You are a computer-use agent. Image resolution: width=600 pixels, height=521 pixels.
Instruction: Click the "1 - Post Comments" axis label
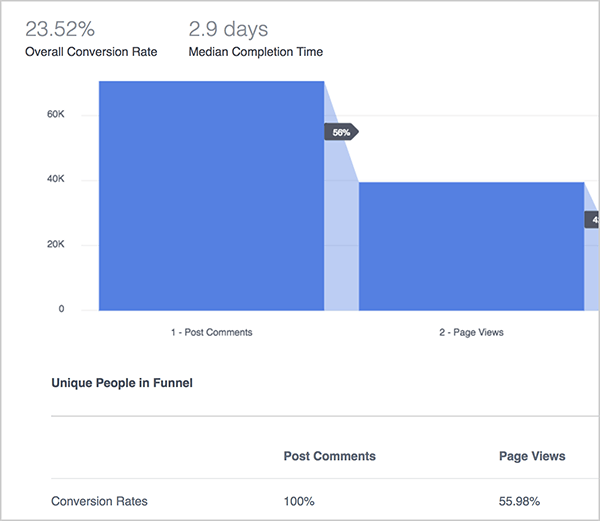(x=211, y=332)
